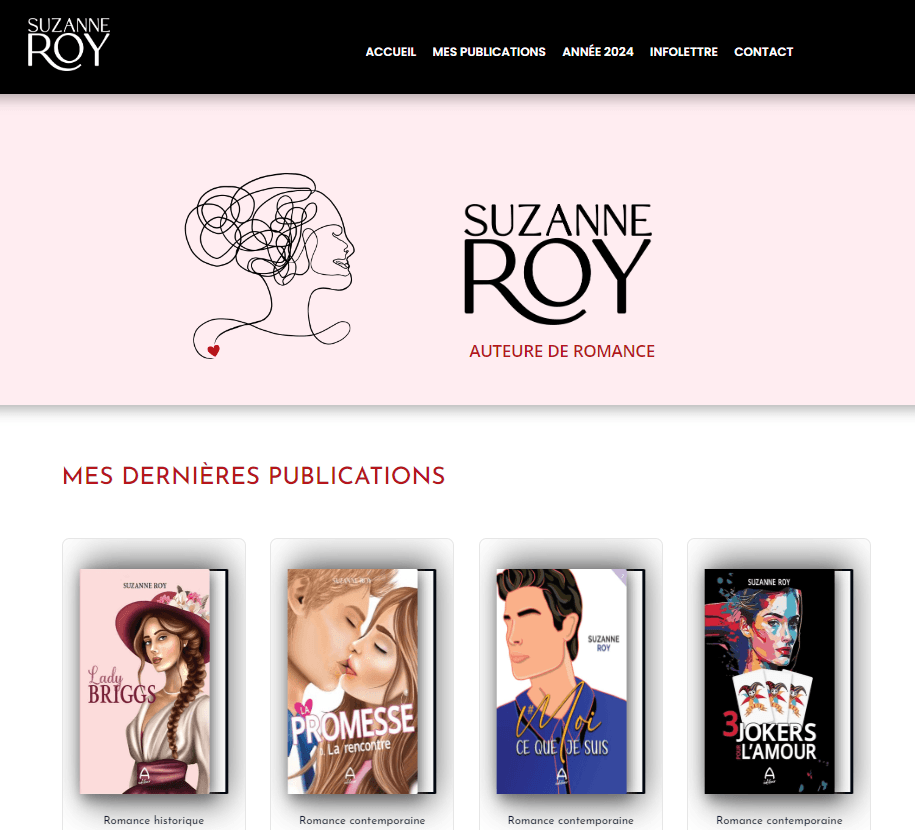Click the small red heart drawing

[x=214, y=350]
